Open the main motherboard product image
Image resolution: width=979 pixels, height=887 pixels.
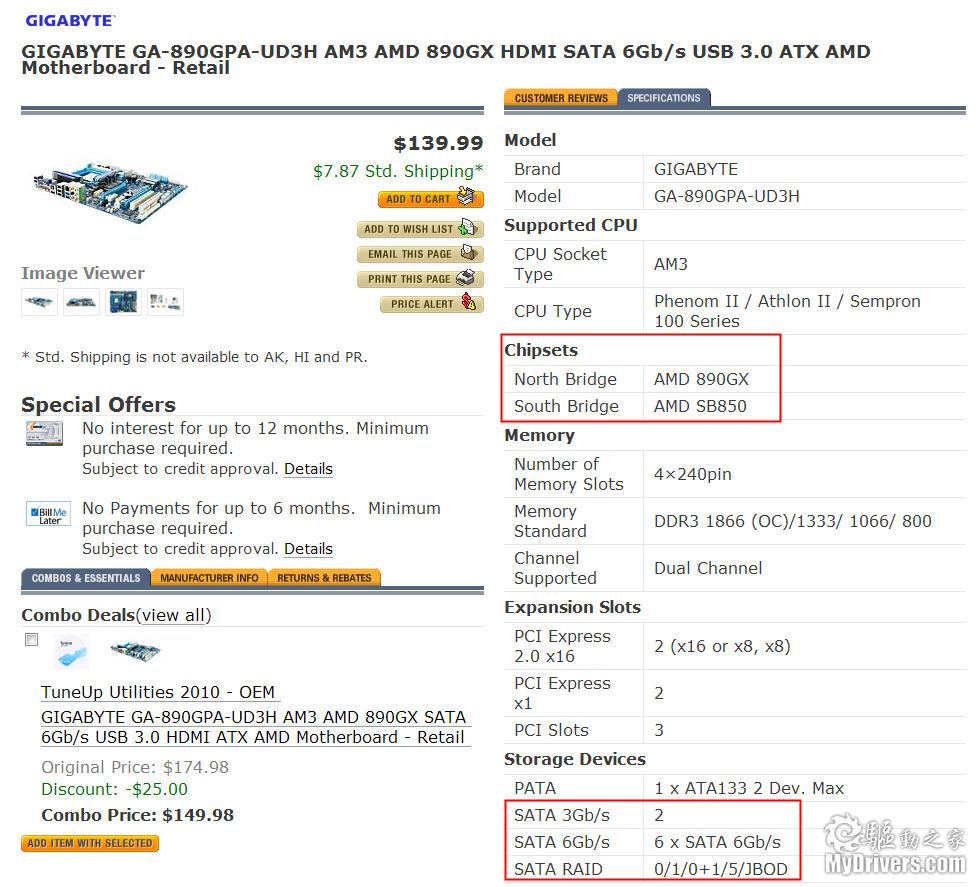pyautogui.click(x=110, y=193)
